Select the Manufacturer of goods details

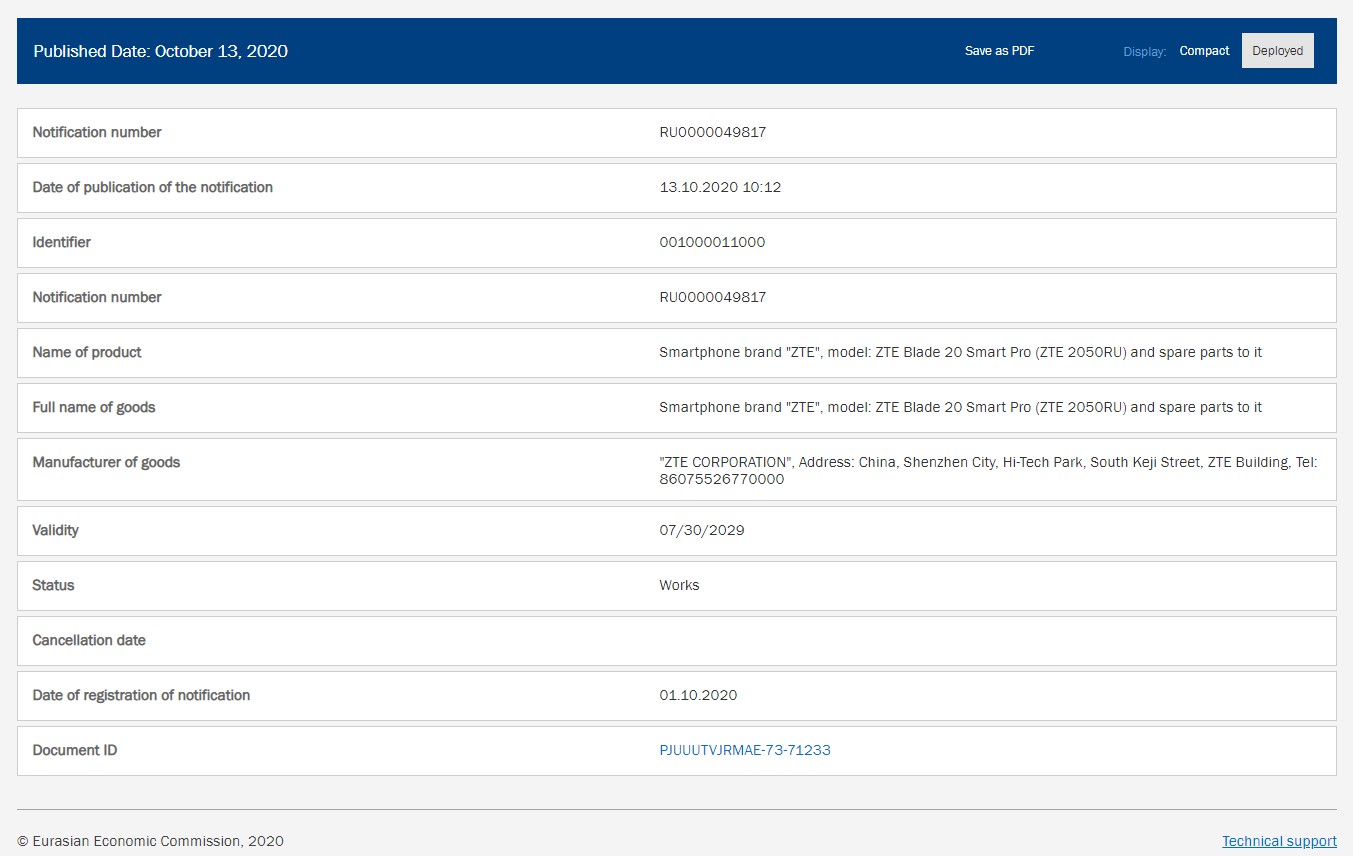[x=676, y=469]
